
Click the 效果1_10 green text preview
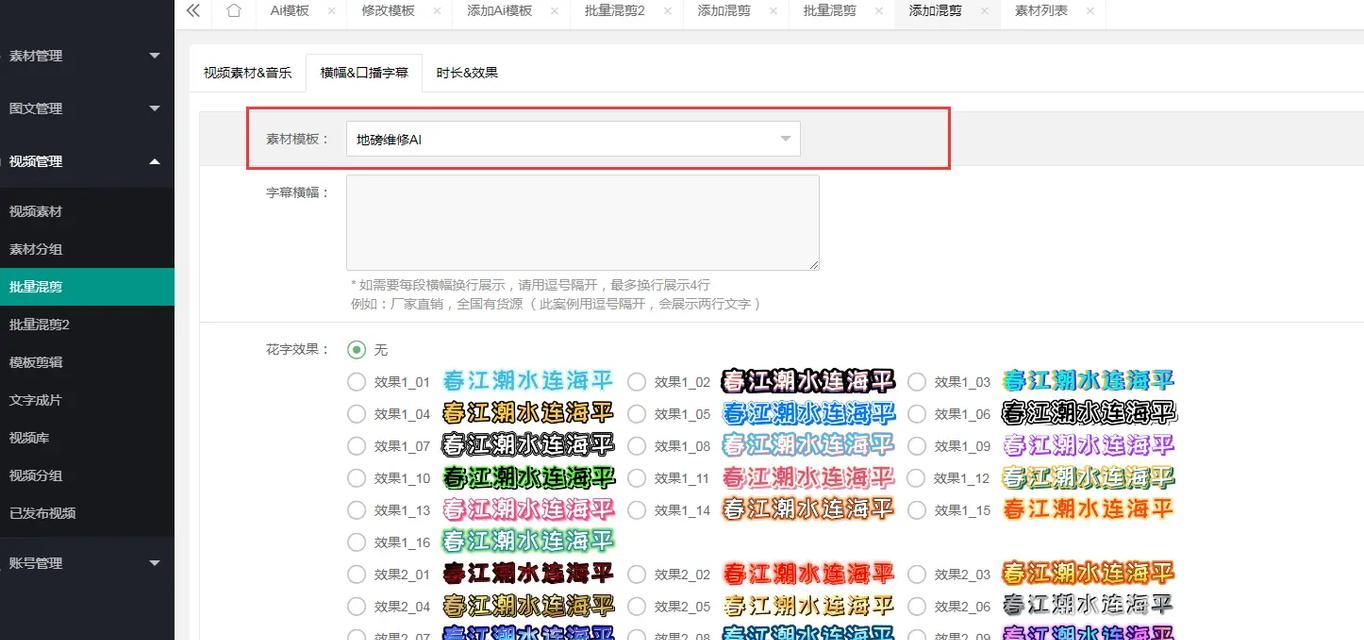[528, 477]
